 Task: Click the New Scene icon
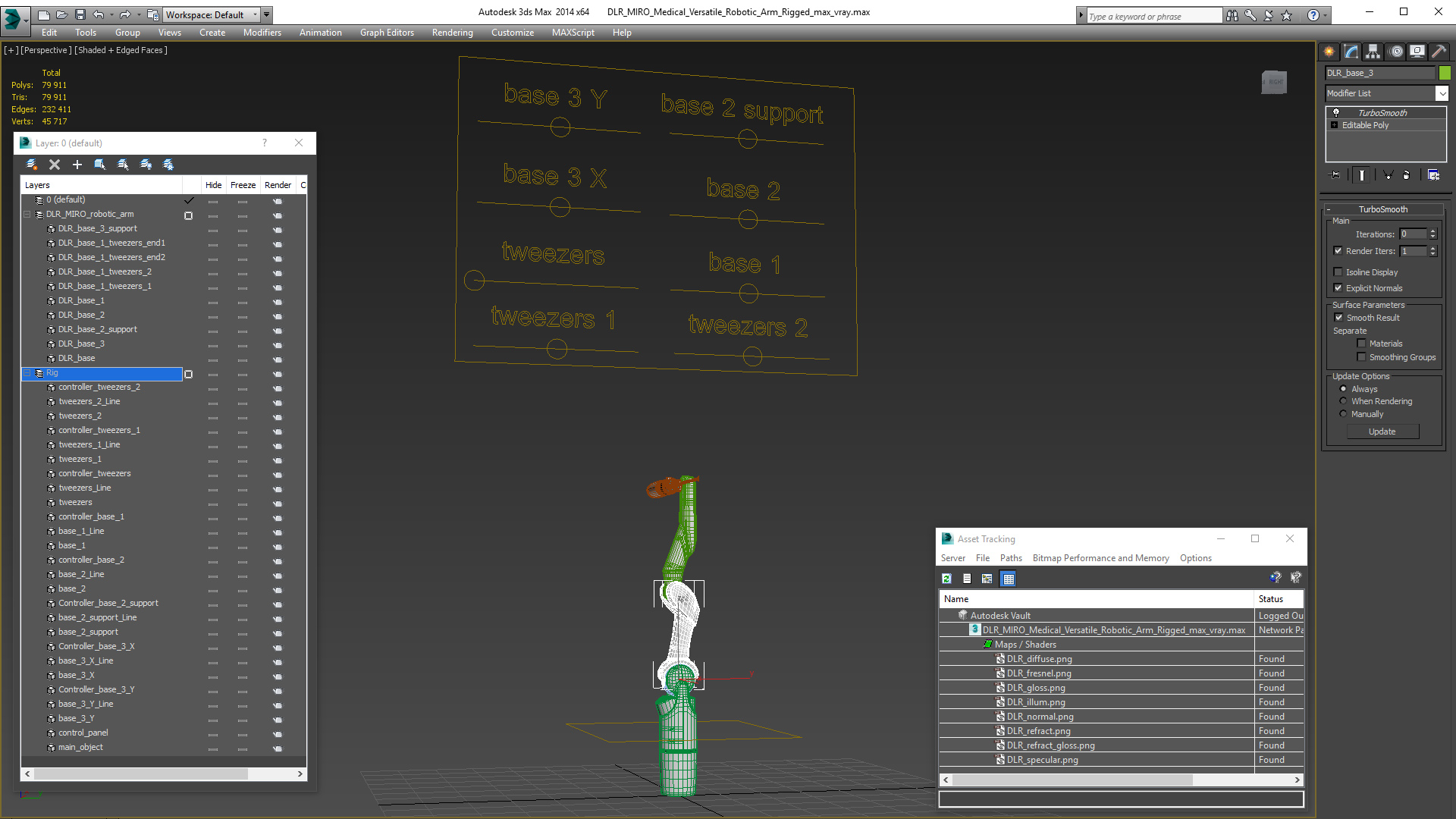point(43,14)
